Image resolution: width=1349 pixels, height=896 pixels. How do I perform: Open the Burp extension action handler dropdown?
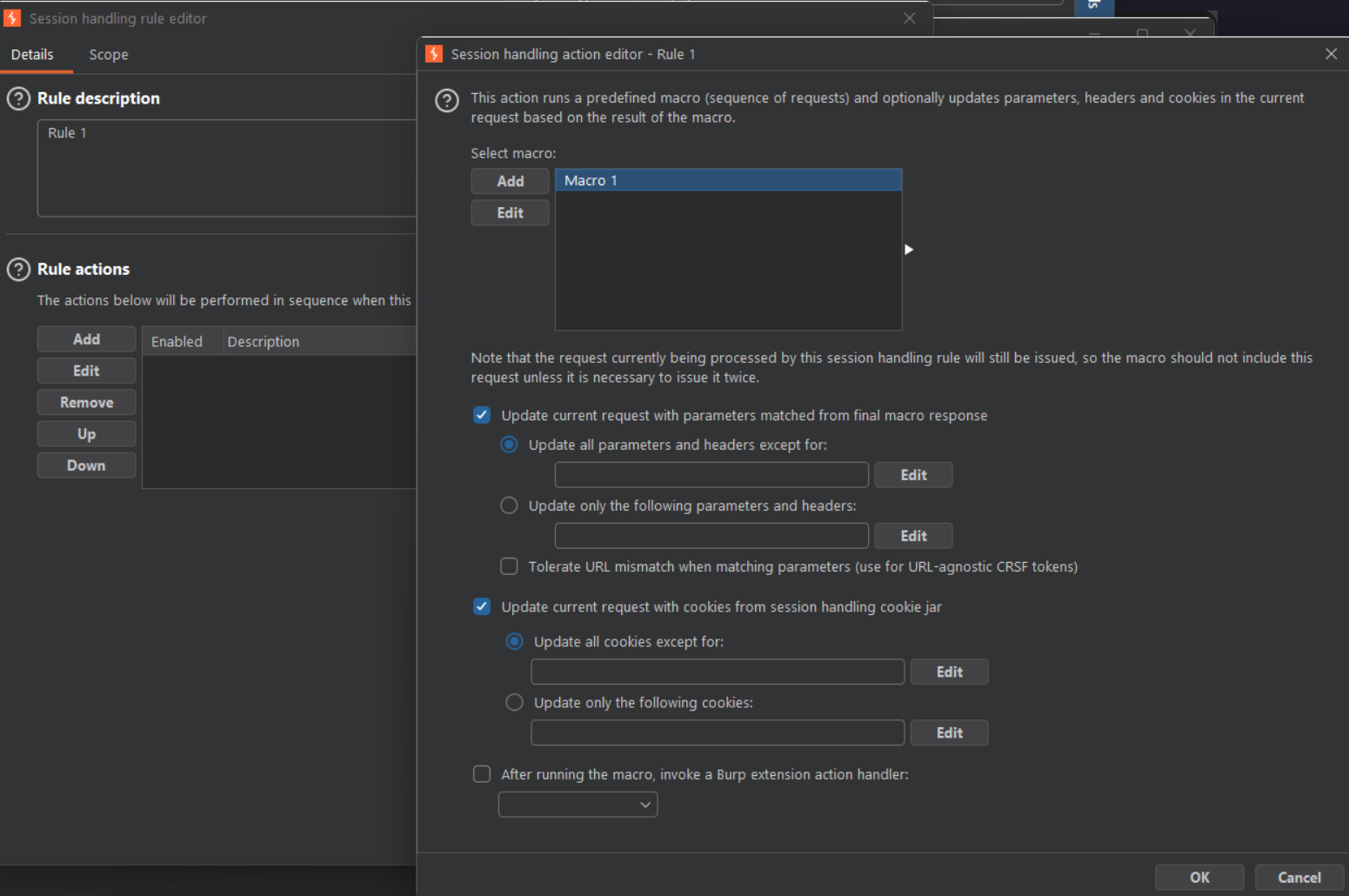[x=578, y=805]
